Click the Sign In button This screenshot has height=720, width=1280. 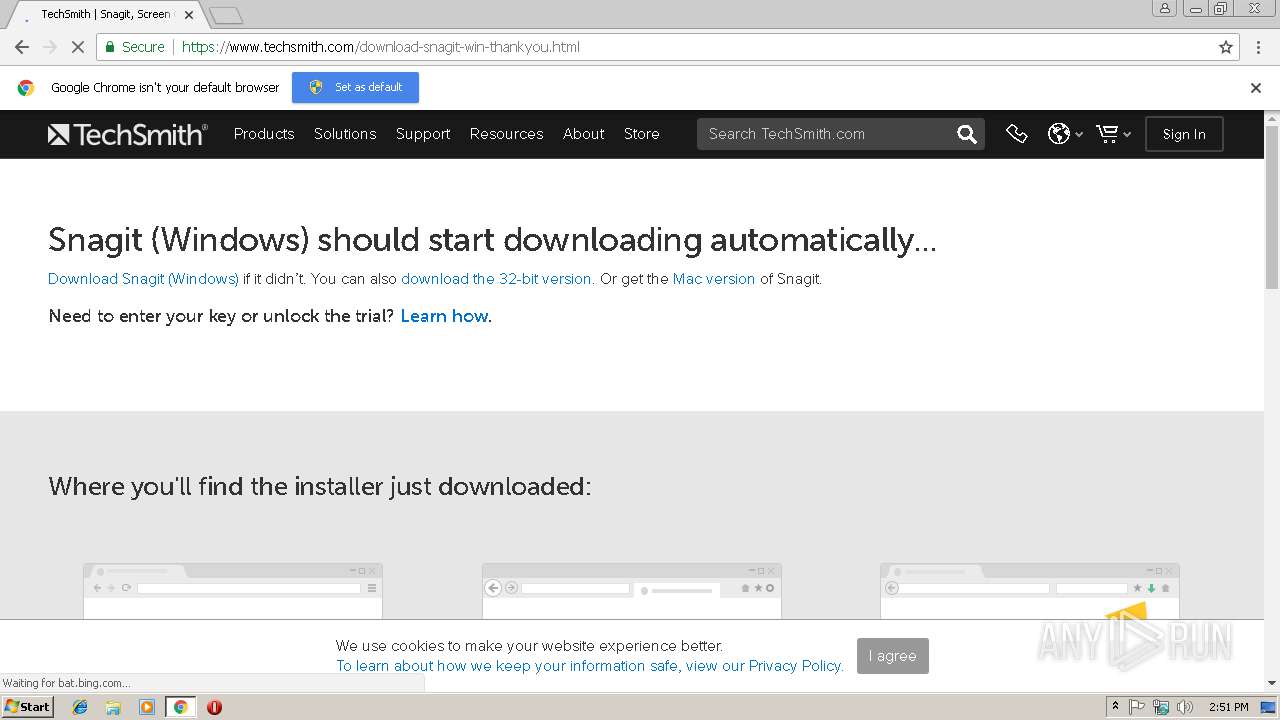point(1184,134)
